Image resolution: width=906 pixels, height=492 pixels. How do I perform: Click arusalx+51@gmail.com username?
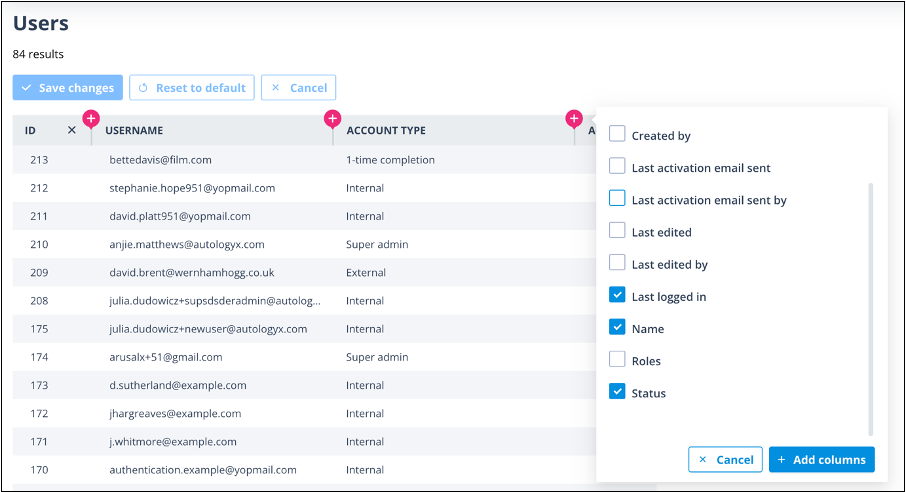point(166,357)
